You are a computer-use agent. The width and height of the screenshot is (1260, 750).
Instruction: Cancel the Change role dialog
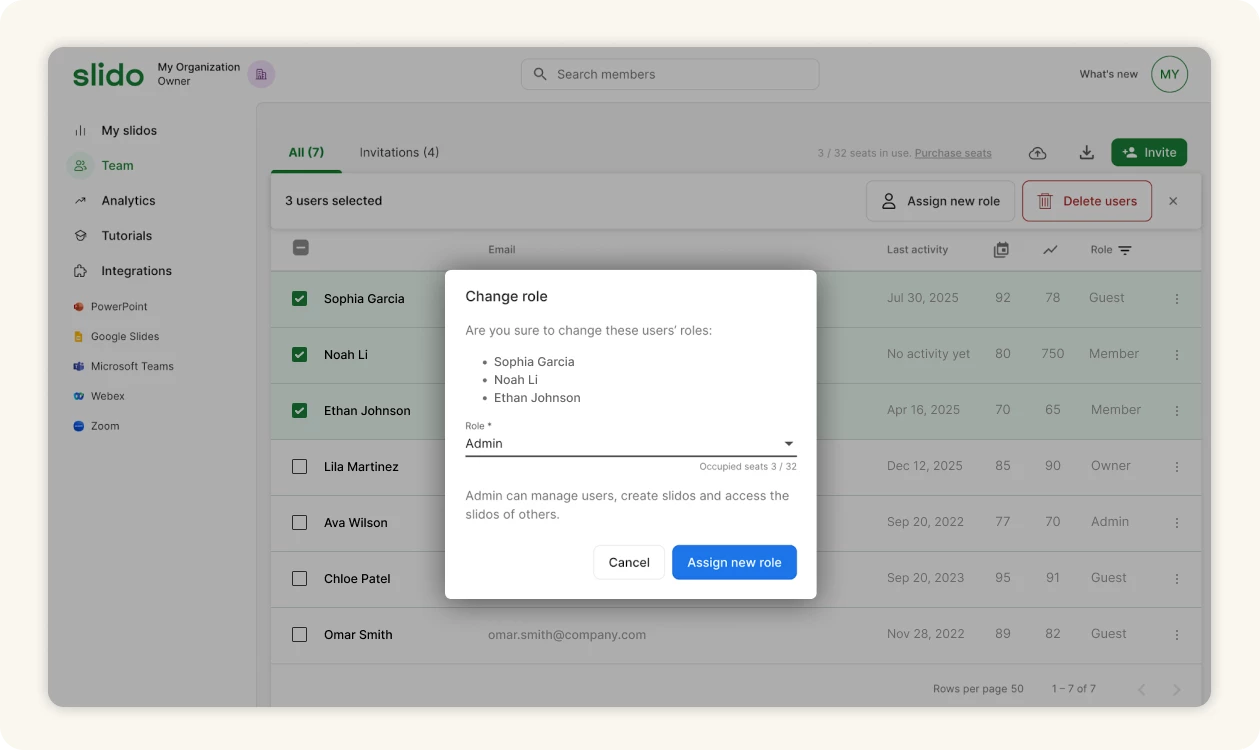(629, 562)
